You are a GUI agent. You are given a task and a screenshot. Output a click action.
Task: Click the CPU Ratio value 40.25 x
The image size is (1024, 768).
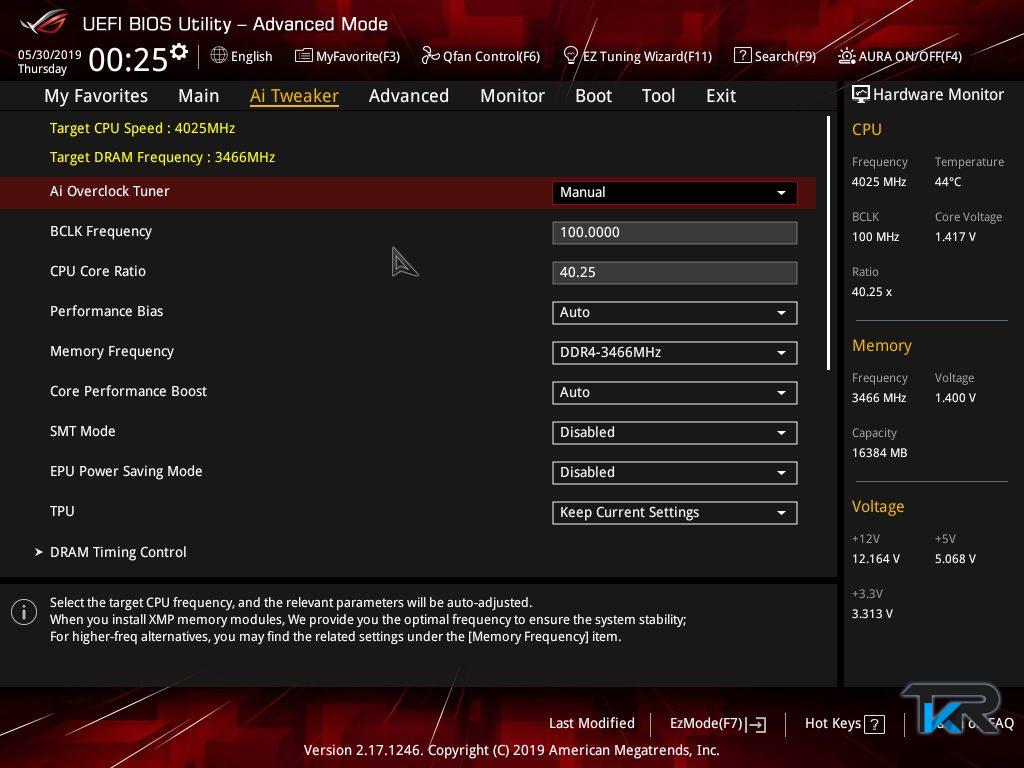click(x=872, y=292)
